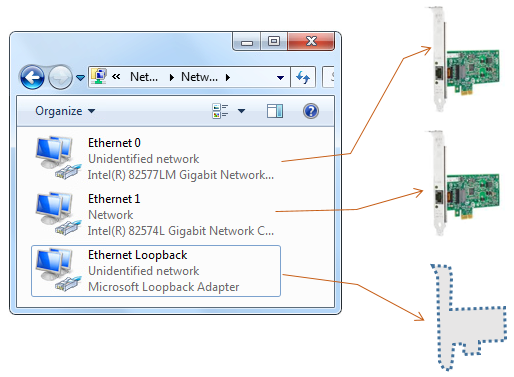
Task: Open the view options dropdown arrow
Action: (x=242, y=111)
